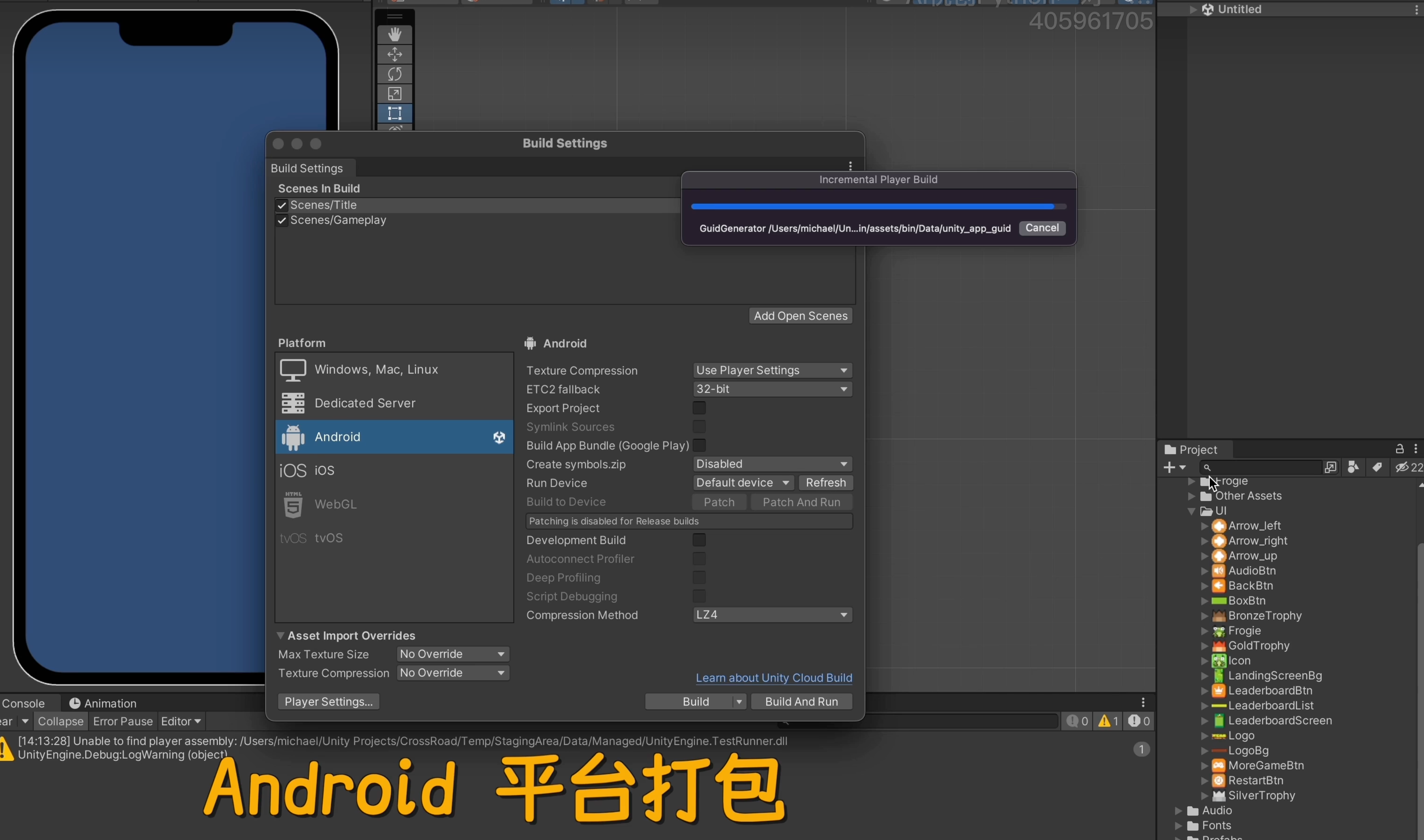Screen dimensions: 1424x840
Task: Toggle hidden packages visibility count icon
Action: click(x=1409, y=467)
